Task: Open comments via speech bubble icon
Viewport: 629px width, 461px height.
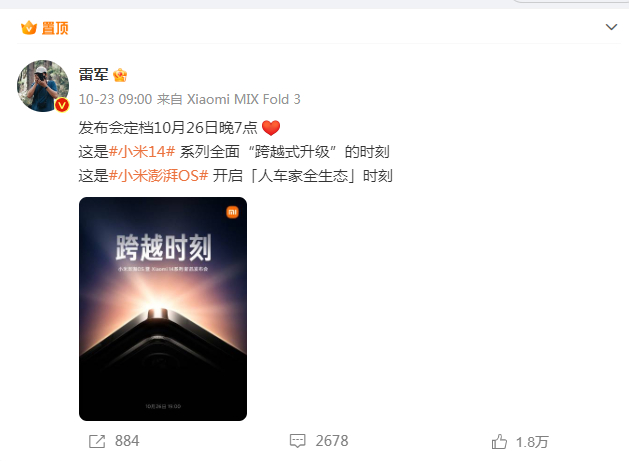Action: [x=297, y=441]
